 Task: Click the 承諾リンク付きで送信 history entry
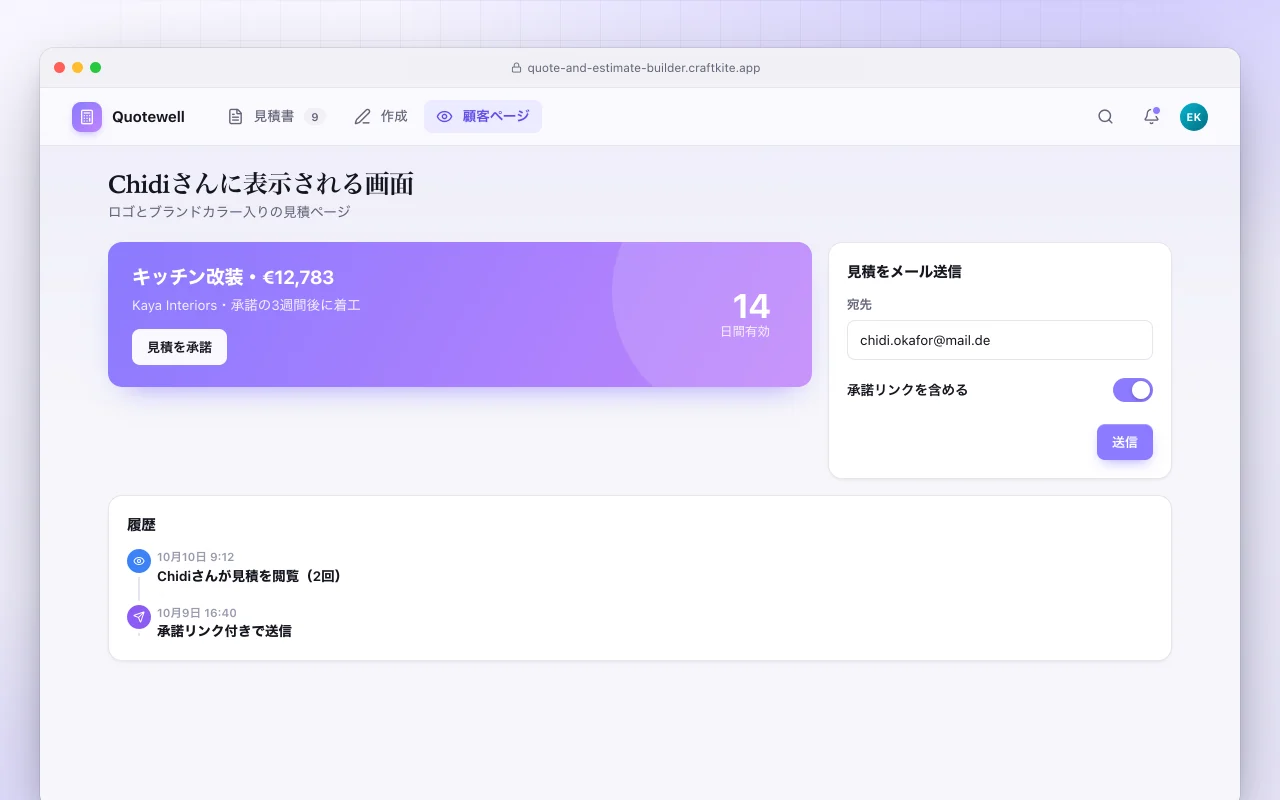pyautogui.click(x=224, y=631)
